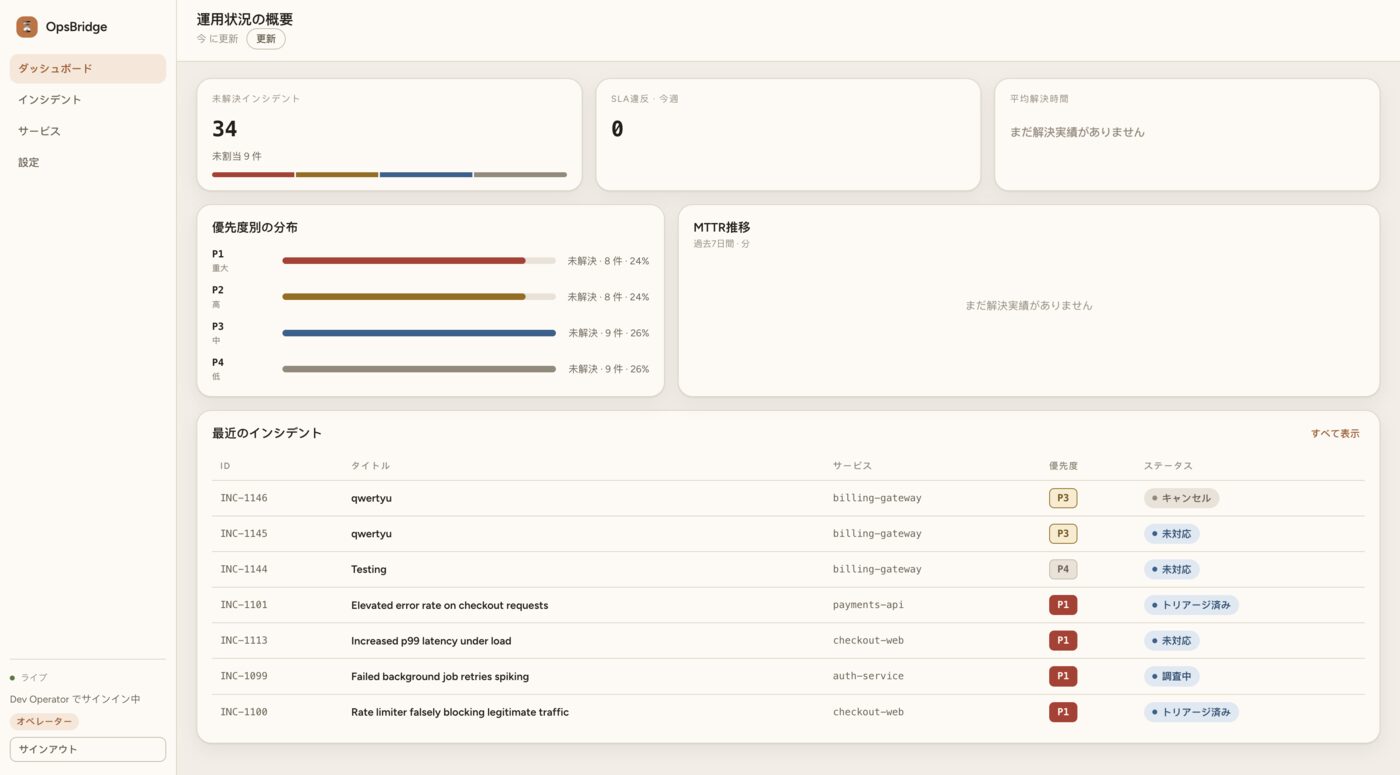This screenshot has height=775, width=1400.
Task: Click the auth-service service cell
Action: pos(868,676)
